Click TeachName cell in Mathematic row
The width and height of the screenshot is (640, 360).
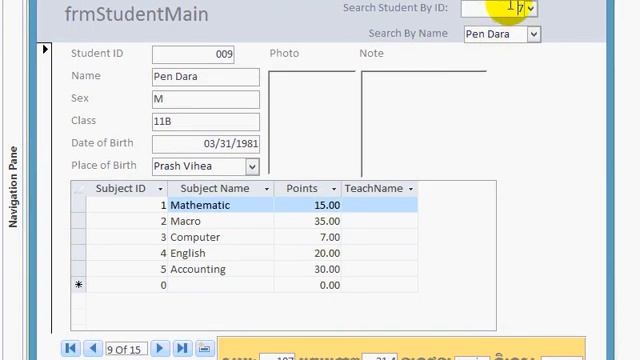click(x=380, y=205)
